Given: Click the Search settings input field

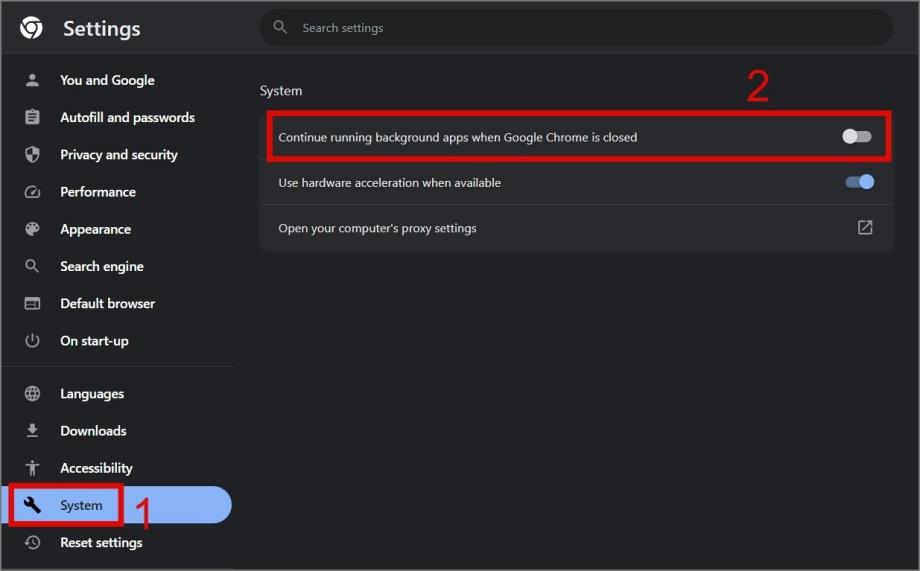Looking at the screenshot, I should 576,28.
